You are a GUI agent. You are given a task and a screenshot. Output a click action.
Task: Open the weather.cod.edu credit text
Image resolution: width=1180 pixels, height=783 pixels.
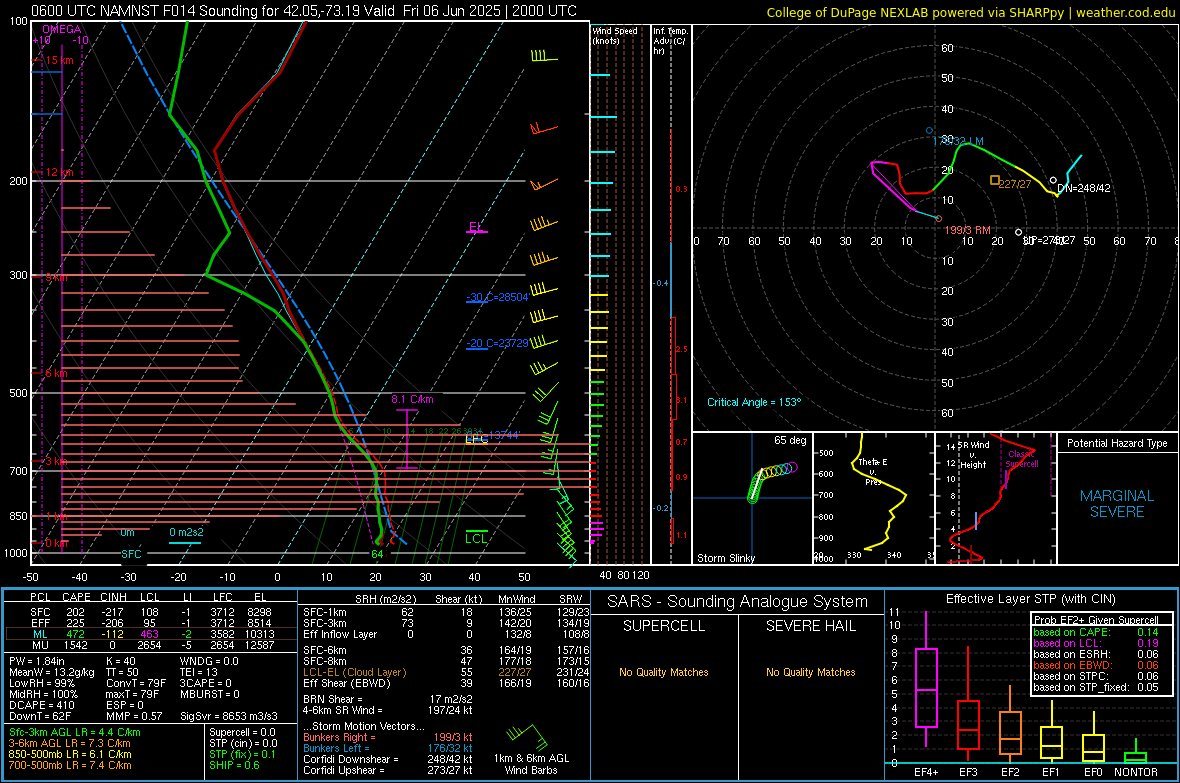[970, 13]
